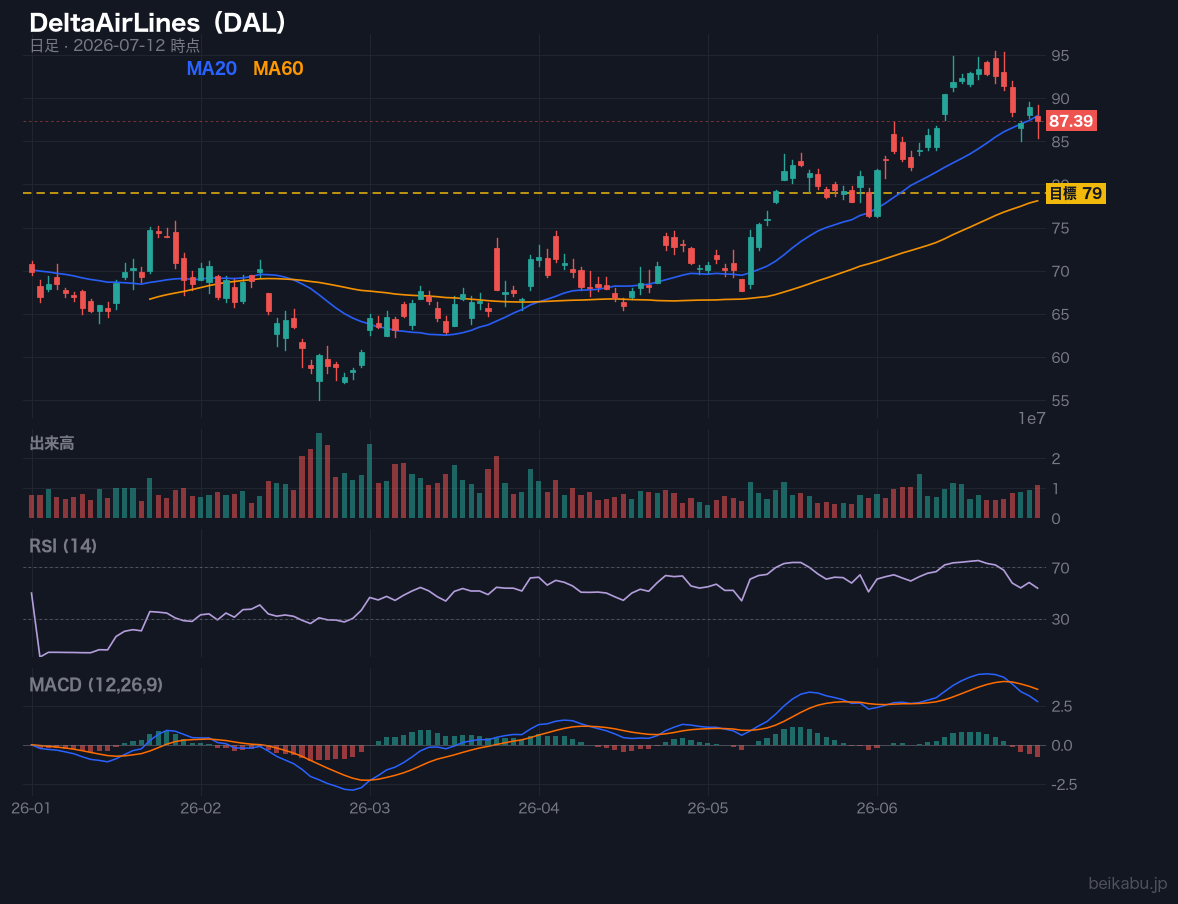Click the 26-02 date axis label

tap(201, 809)
